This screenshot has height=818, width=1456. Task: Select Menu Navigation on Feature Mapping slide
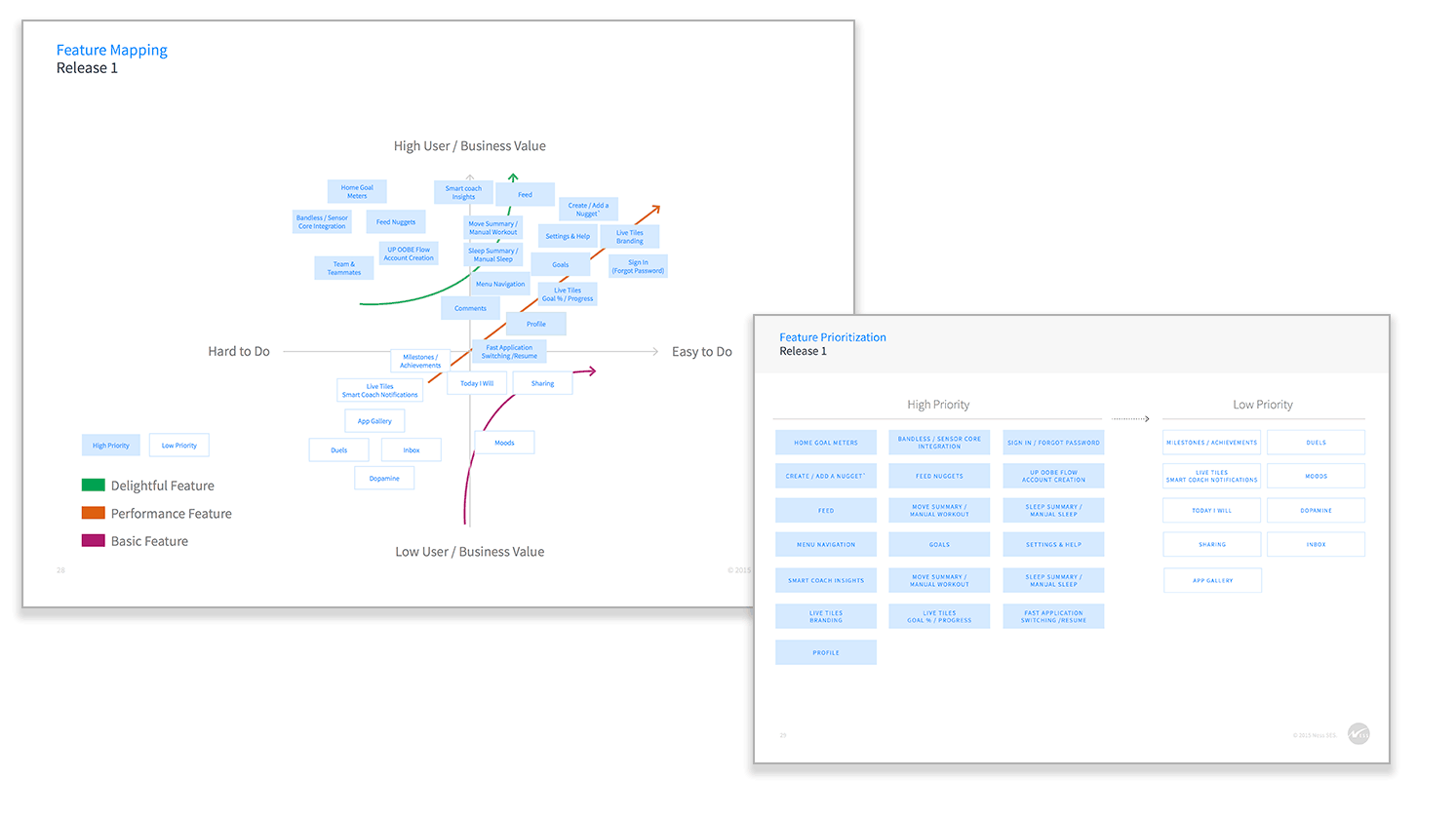(x=500, y=284)
